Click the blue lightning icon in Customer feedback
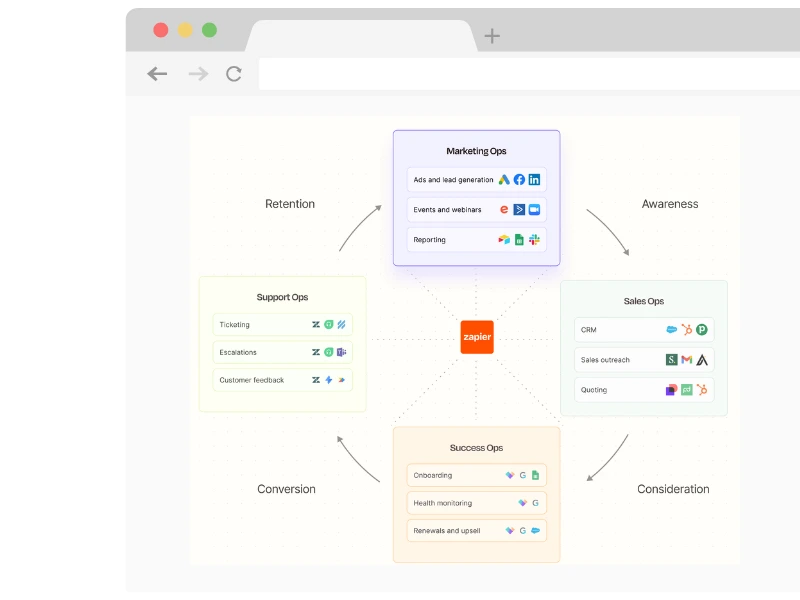Viewport: 800px width, 600px height. tap(329, 380)
